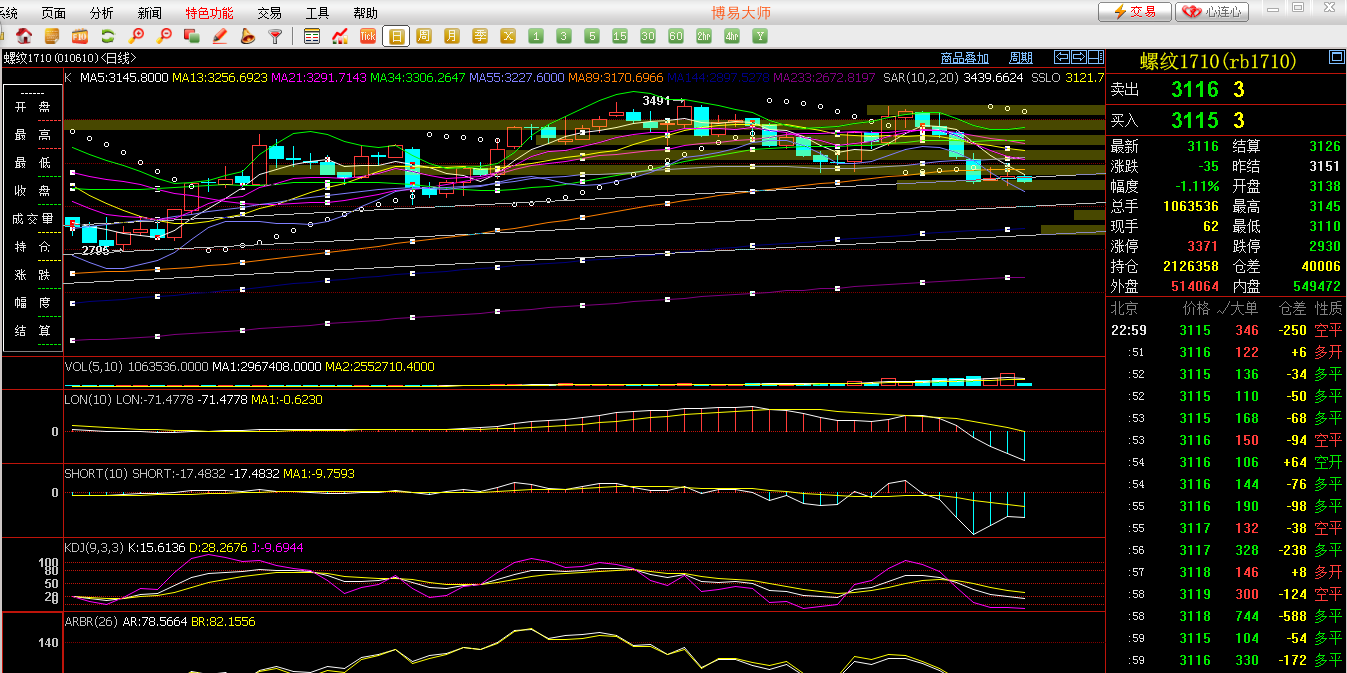Click the red overlapping windows icon
This screenshot has width=1347, height=673.
click(193, 36)
